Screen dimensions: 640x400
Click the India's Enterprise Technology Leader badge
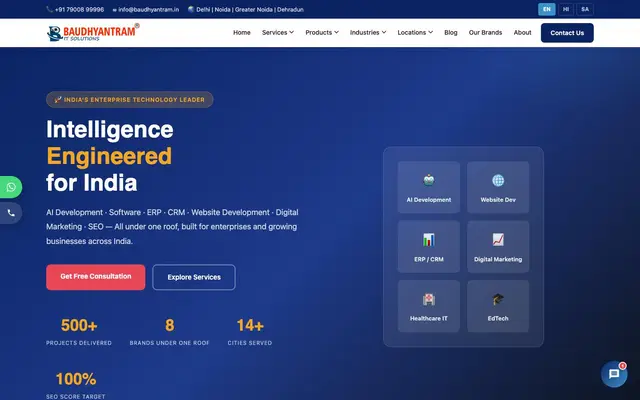129,100
